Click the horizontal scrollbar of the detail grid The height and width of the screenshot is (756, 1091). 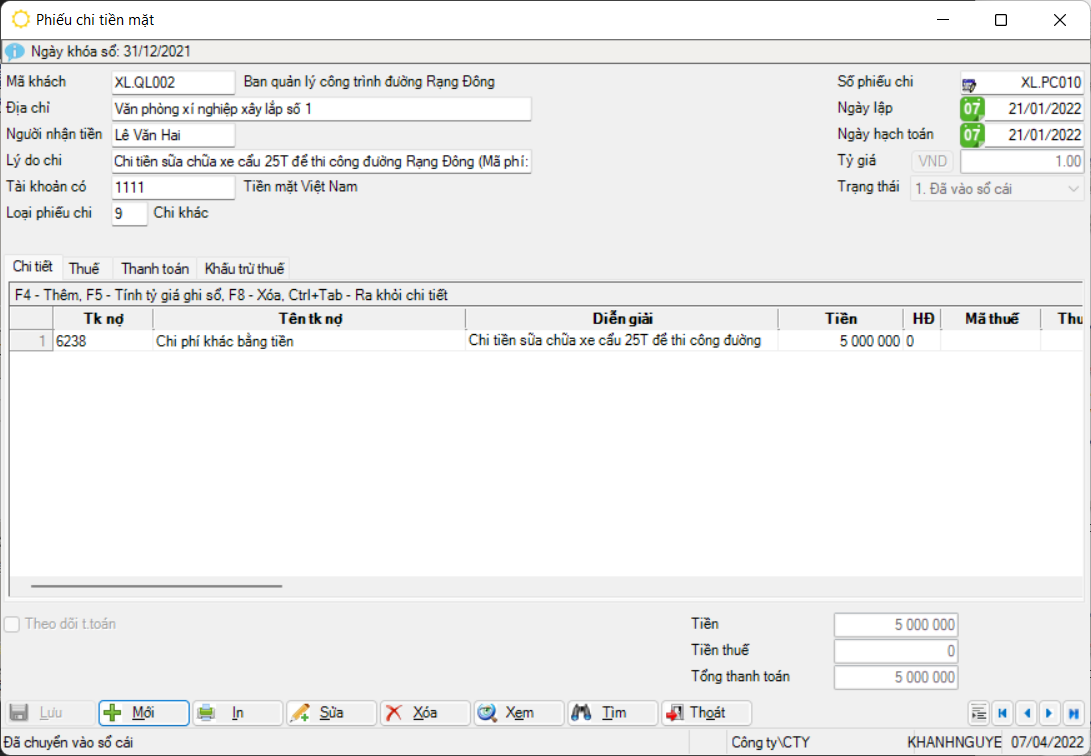[x=157, y=587]
